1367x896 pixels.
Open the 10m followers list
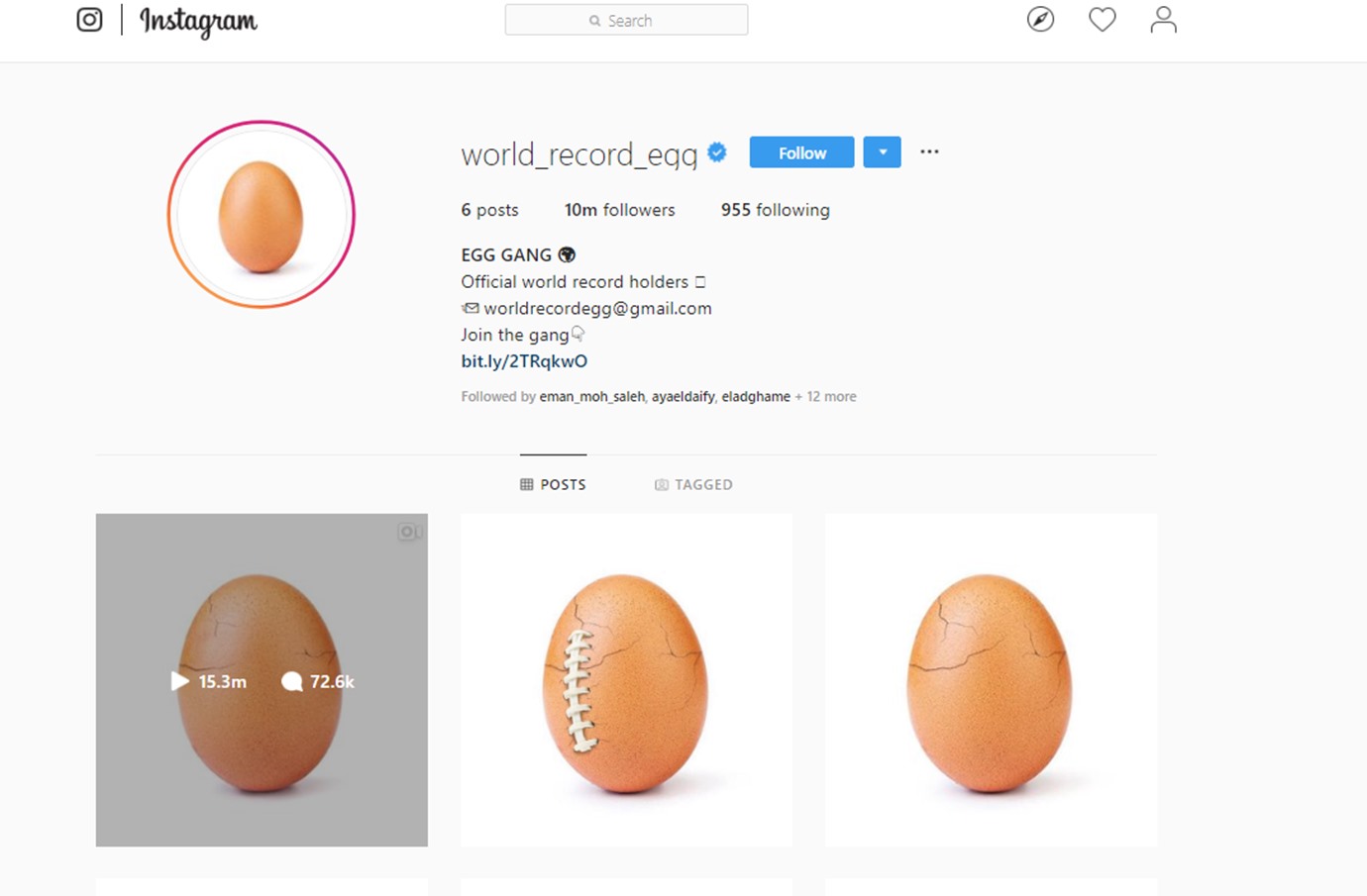click(619, 210)
